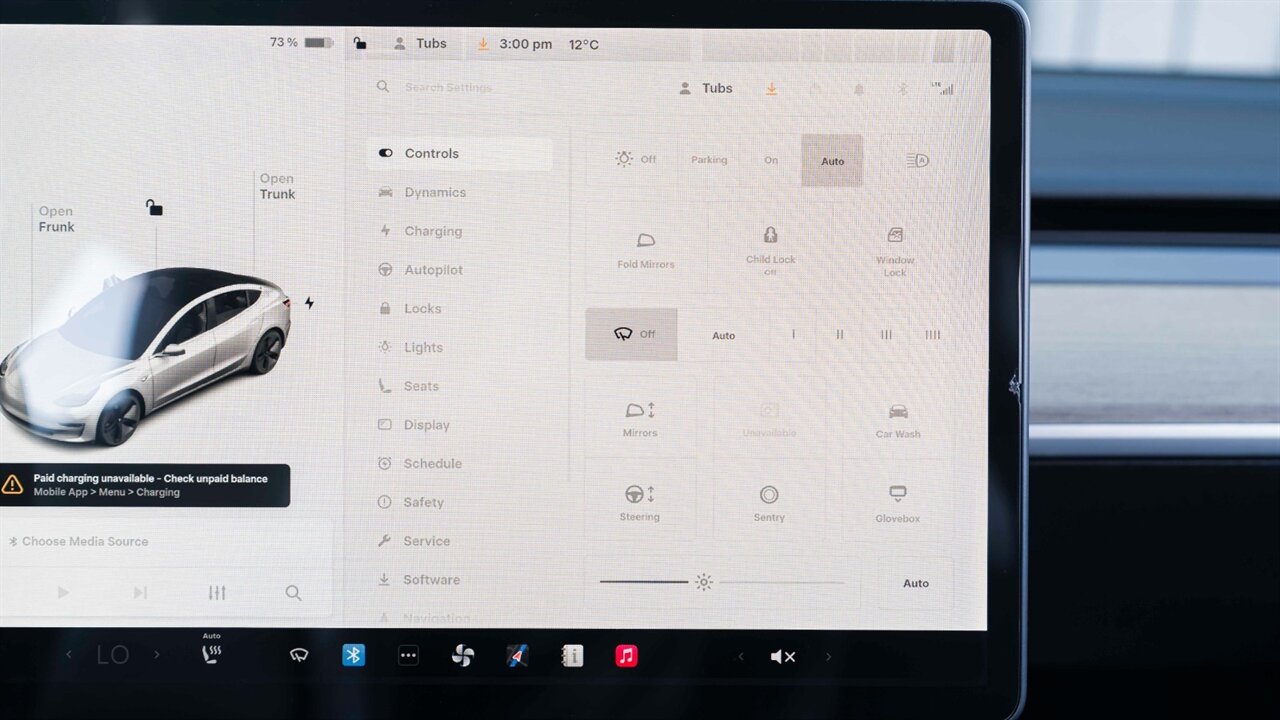The height and width of the screenshot is (720, 1280).
Task: Tap the Fold Mirrors icon
Action: 646,249
